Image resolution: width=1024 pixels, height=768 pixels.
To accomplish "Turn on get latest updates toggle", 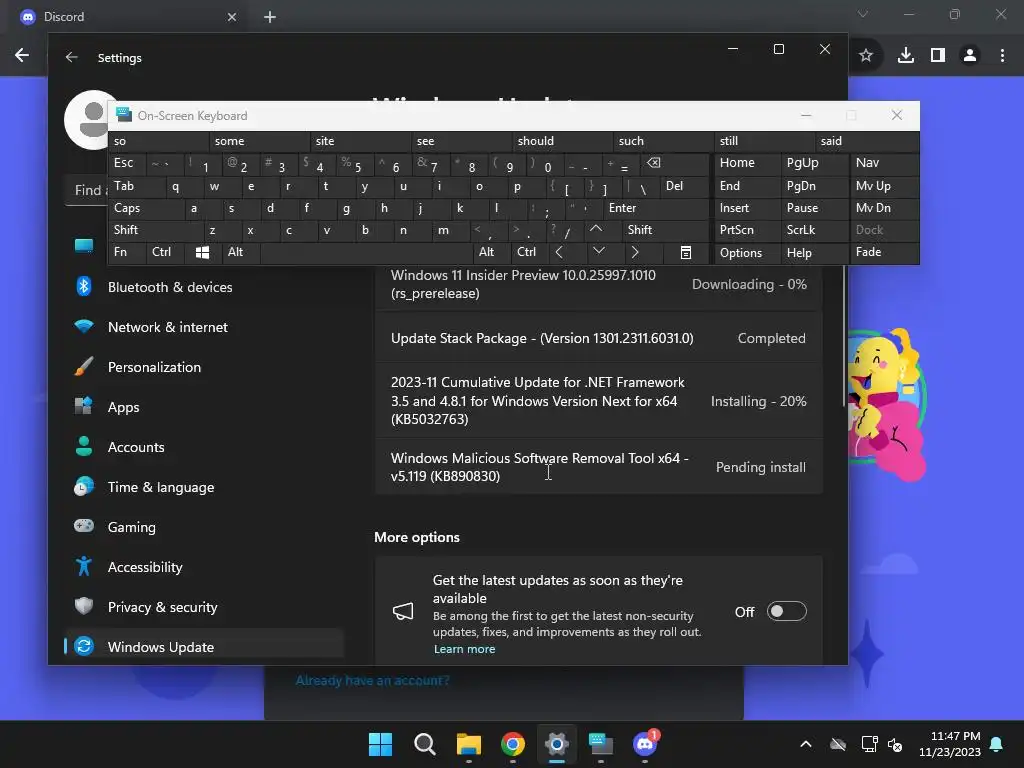I will [786, 611].
